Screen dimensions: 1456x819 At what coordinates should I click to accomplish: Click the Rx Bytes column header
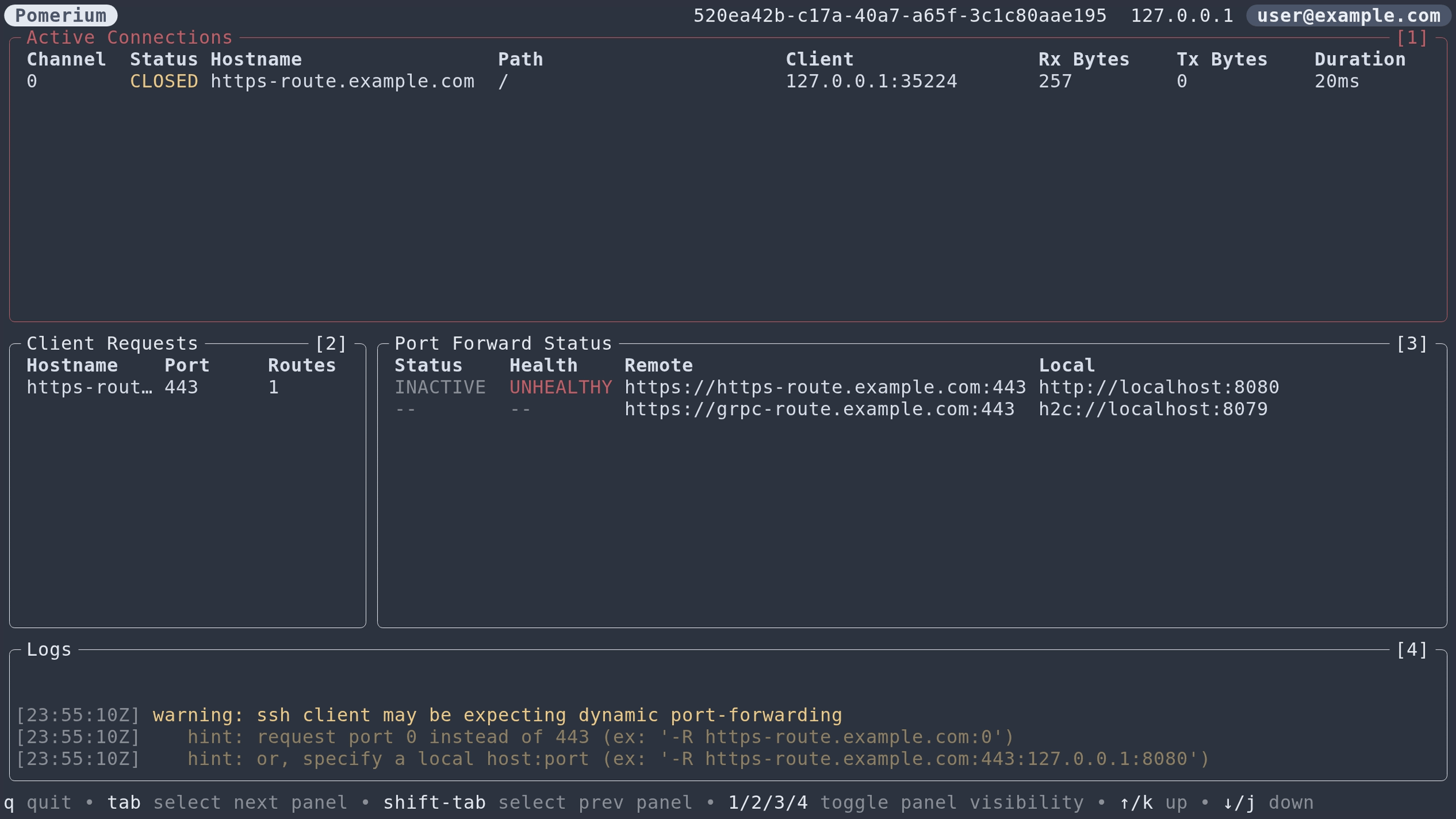(x=1083, y=59)
